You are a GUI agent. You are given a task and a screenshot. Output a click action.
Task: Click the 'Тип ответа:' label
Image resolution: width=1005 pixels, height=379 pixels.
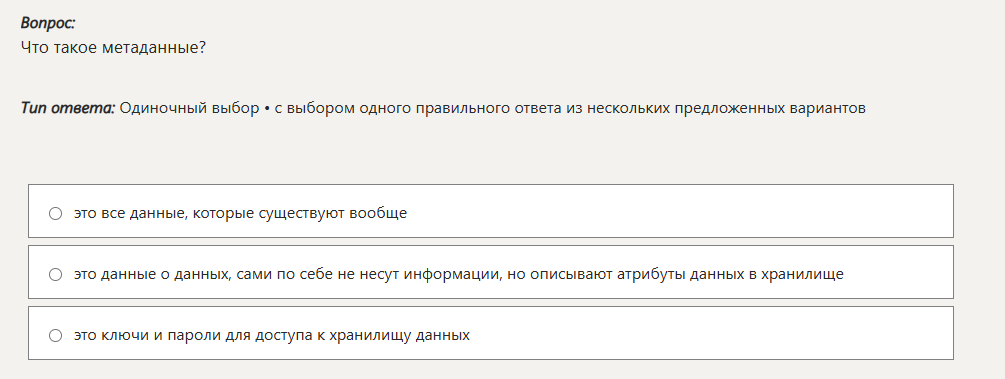pyautogui.click(x=68, y=108)
